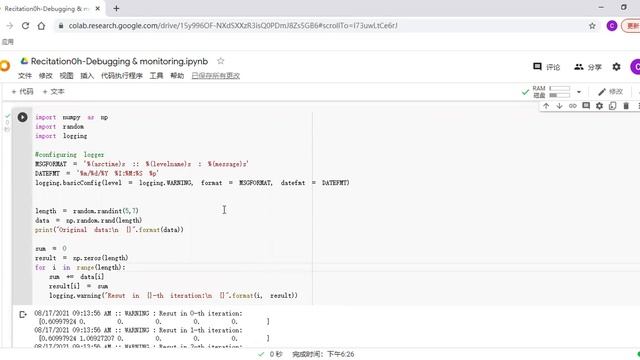
Task: Add a text cell with + 文本
Action: 54,91
